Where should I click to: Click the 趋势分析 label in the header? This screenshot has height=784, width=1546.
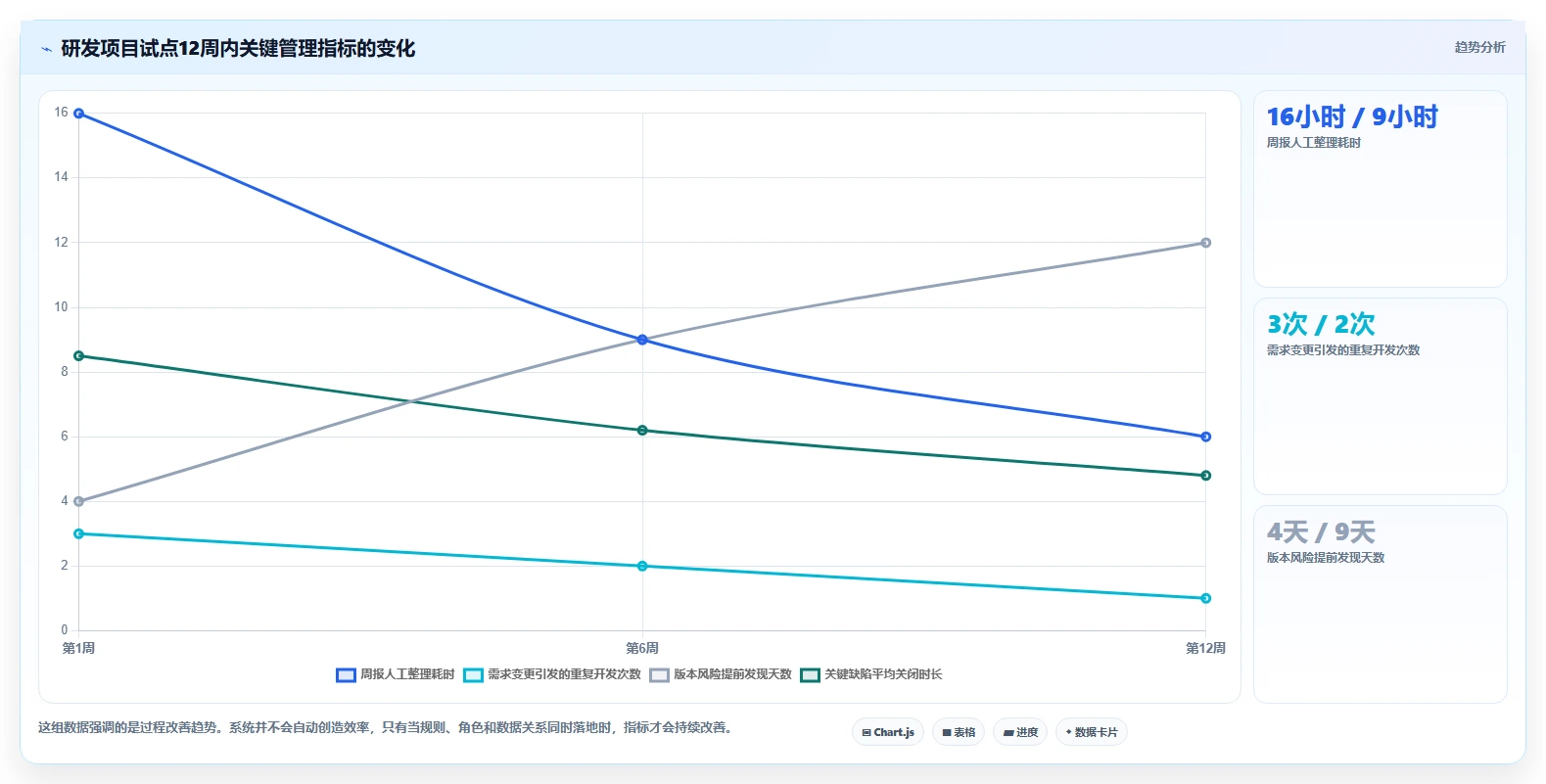point(1479,47)
